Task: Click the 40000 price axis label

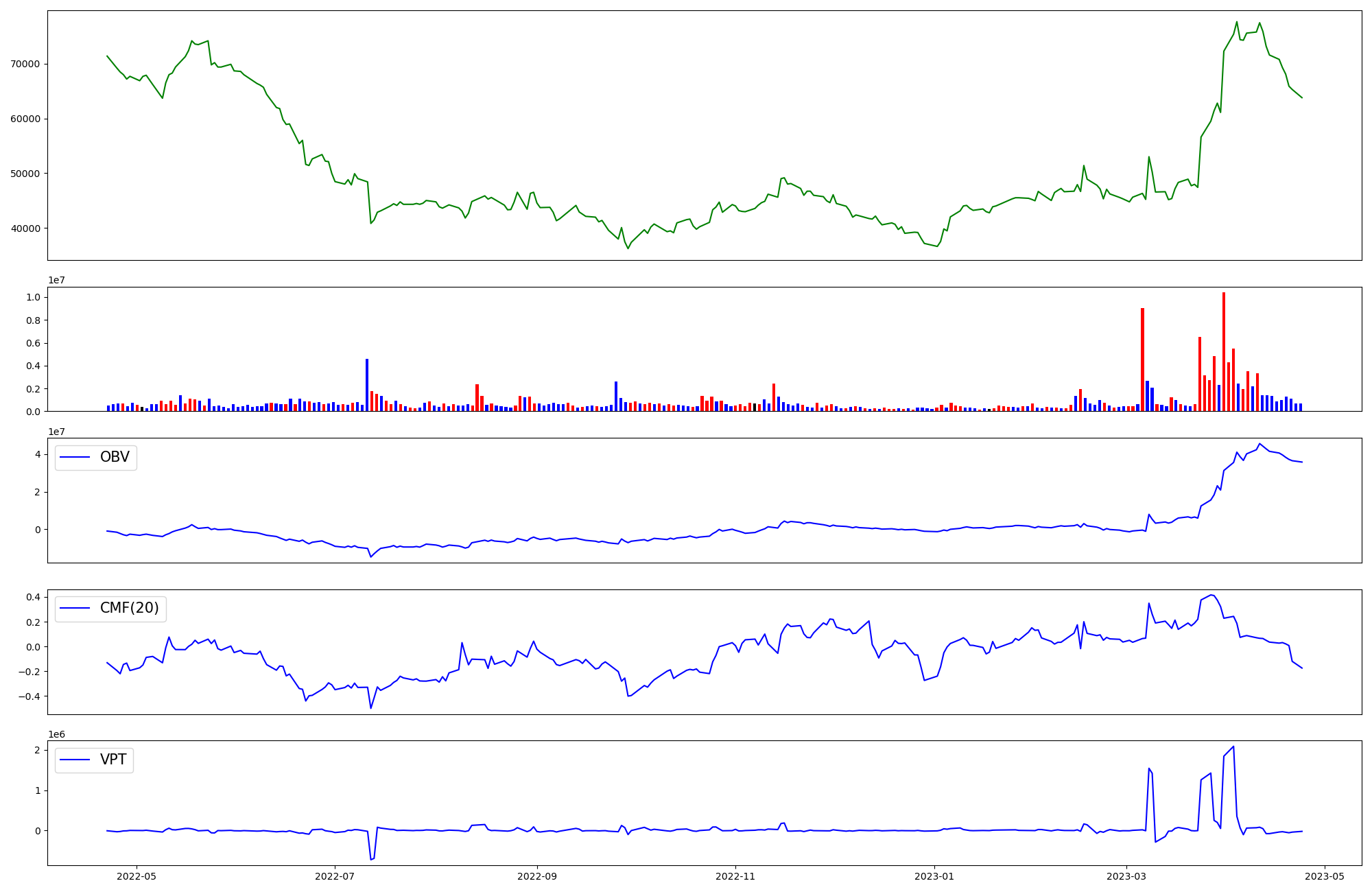Action: click(26, 228)
